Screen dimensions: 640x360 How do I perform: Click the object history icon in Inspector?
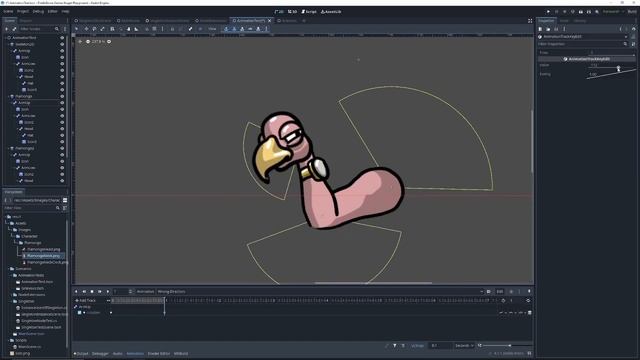633,29
